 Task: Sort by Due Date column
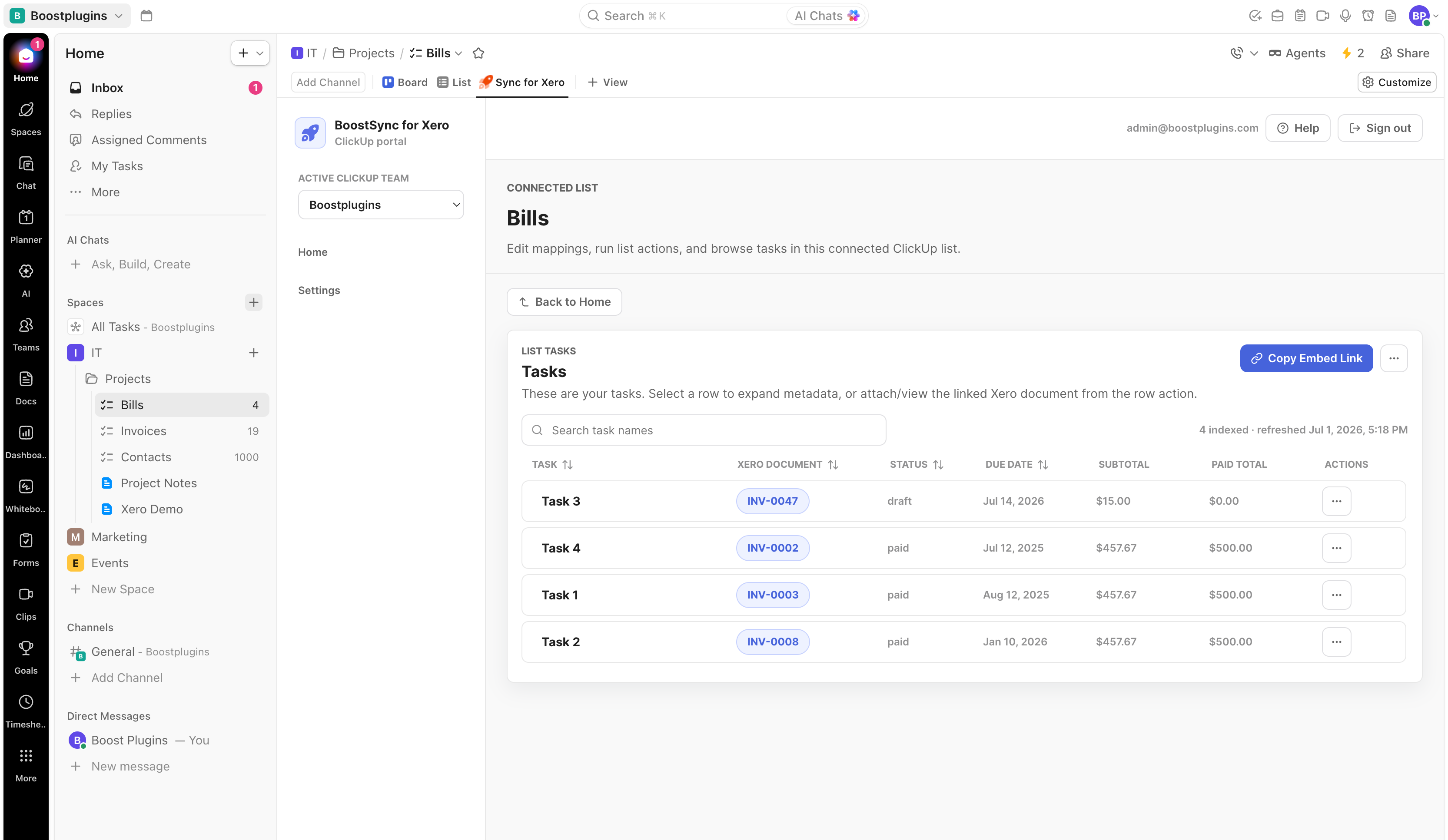click(x=1017, y=464)
